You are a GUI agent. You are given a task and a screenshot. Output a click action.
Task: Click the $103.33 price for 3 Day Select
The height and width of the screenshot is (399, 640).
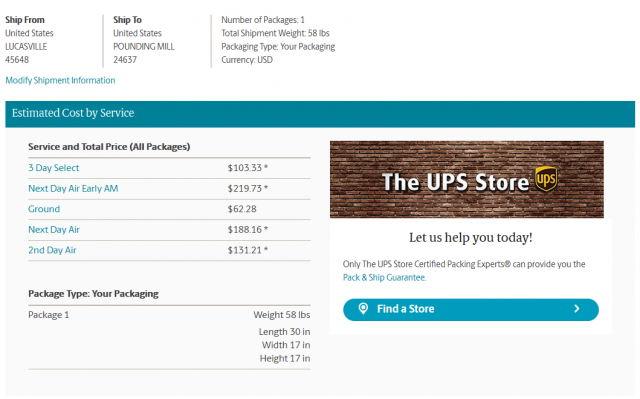click(245, 168)
